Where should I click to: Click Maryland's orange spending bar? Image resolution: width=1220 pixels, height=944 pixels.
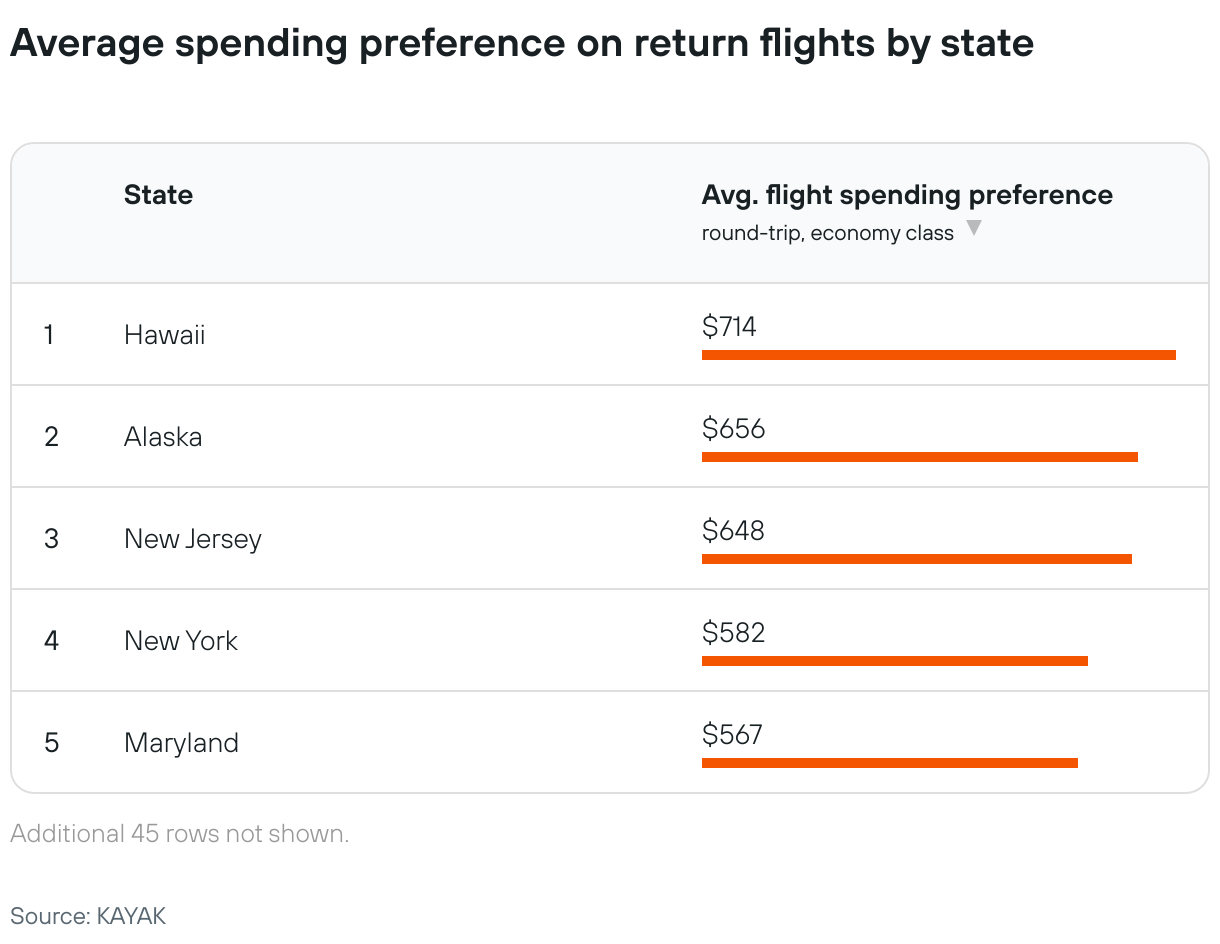point(889,763)
